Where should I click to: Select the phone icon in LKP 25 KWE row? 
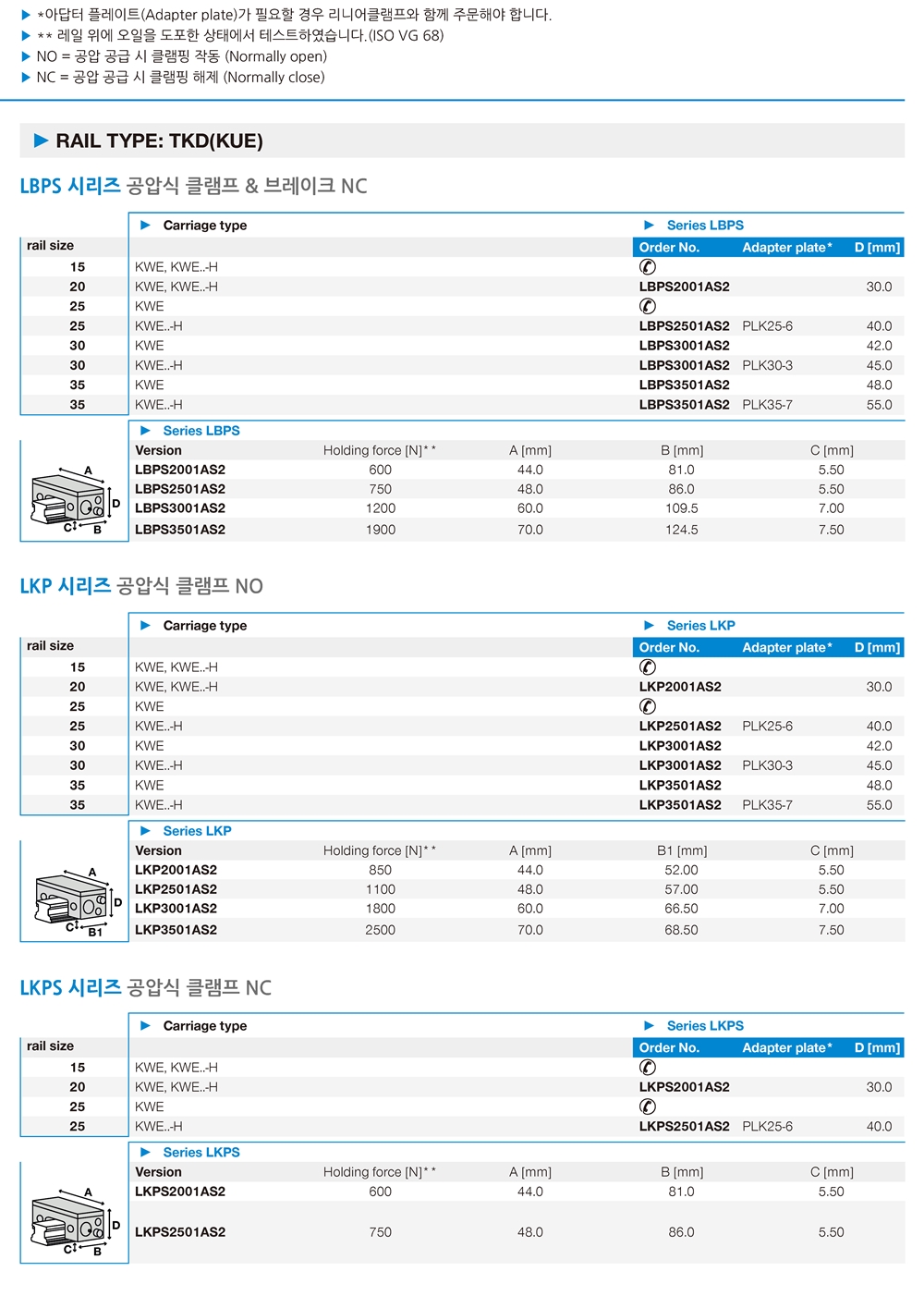pyautogui.click(x=648, y=706)
